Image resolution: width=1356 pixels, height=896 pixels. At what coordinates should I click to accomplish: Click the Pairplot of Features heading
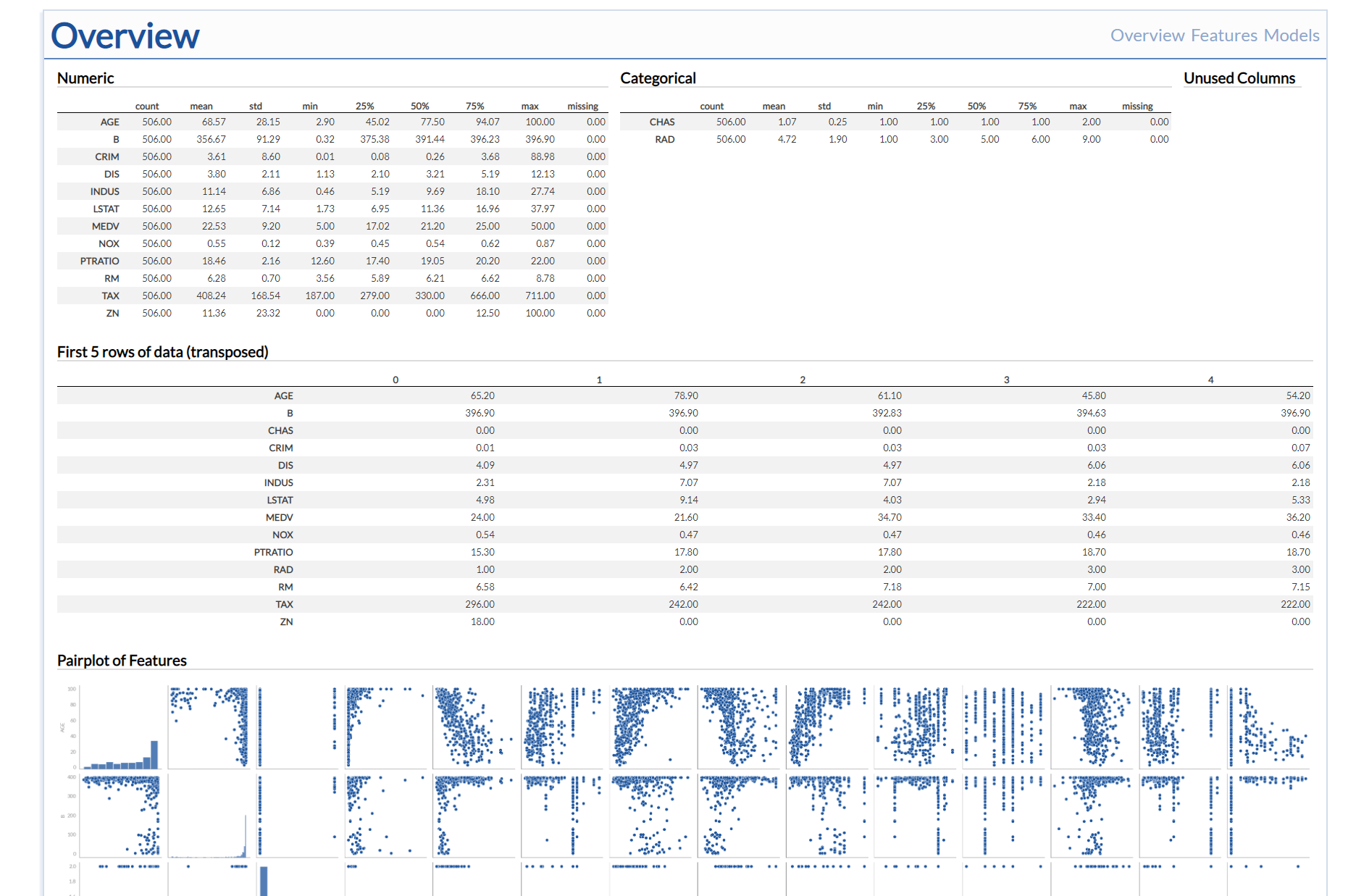point(122,661)
